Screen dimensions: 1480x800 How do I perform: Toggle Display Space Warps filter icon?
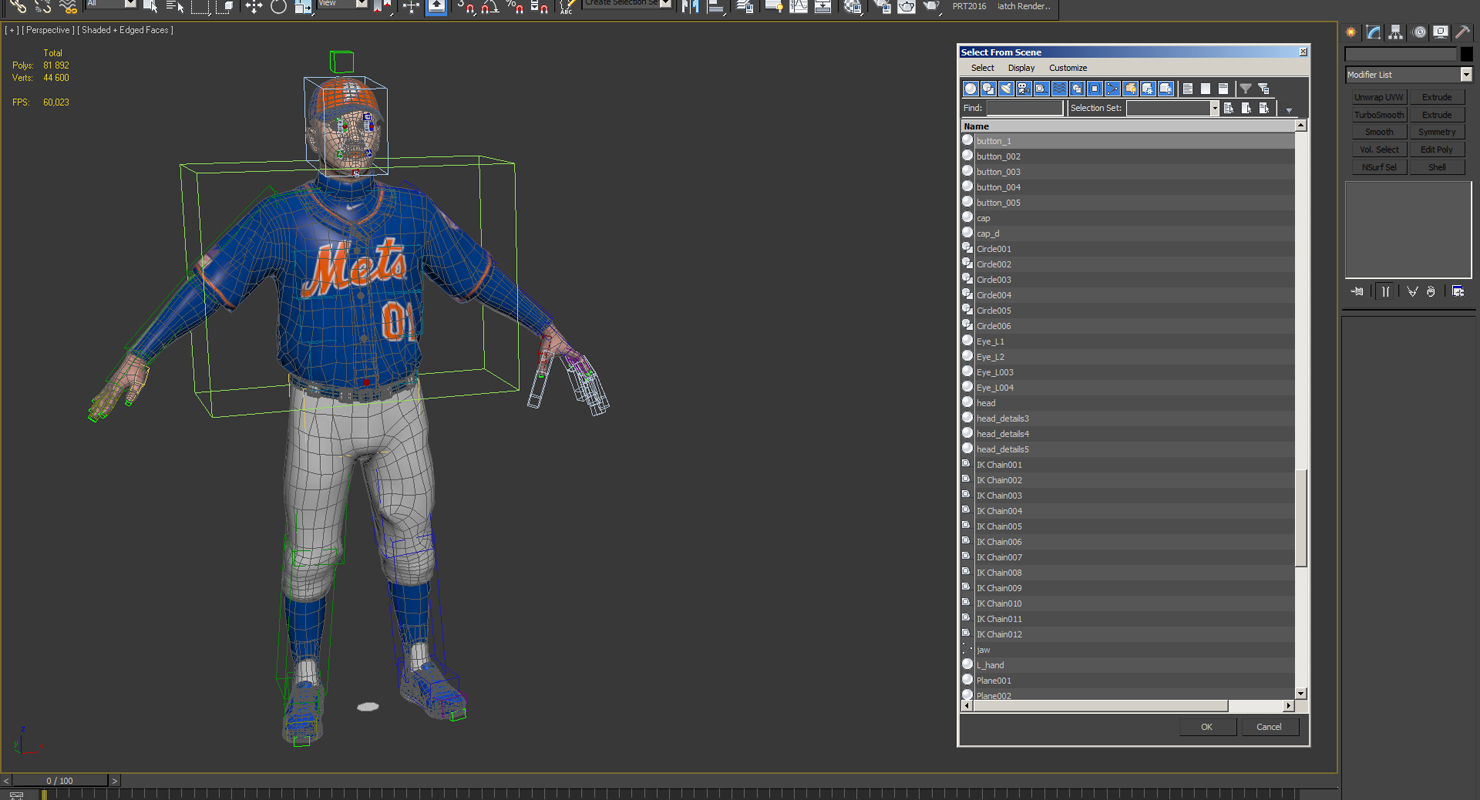click(x=1059, y=89)
